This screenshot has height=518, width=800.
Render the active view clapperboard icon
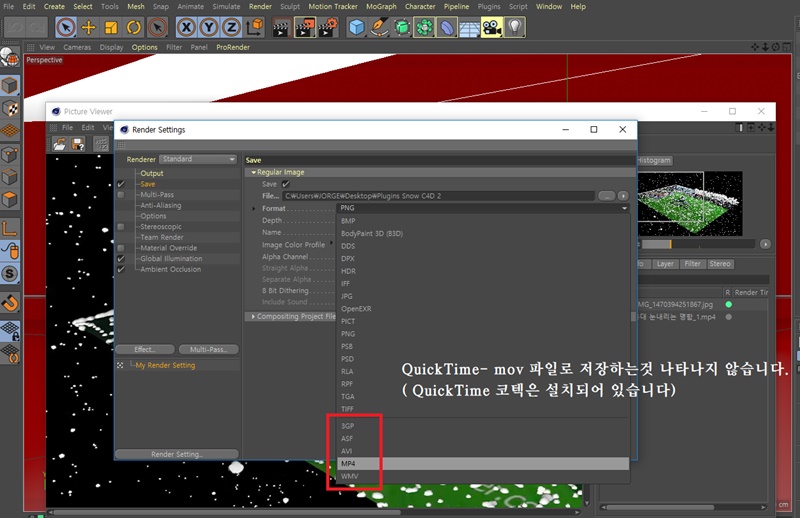pyautogui.click(x=281, y=27)
